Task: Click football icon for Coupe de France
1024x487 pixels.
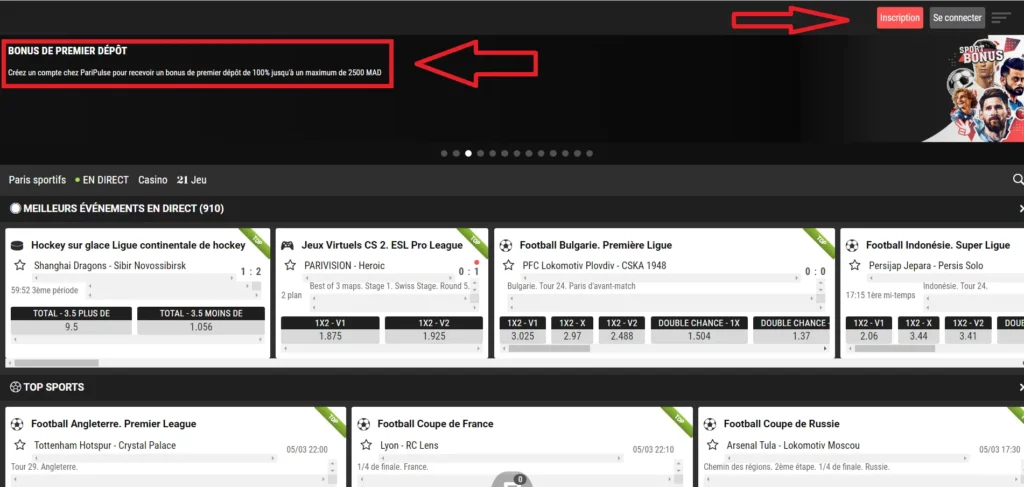Action: [363, 424]
